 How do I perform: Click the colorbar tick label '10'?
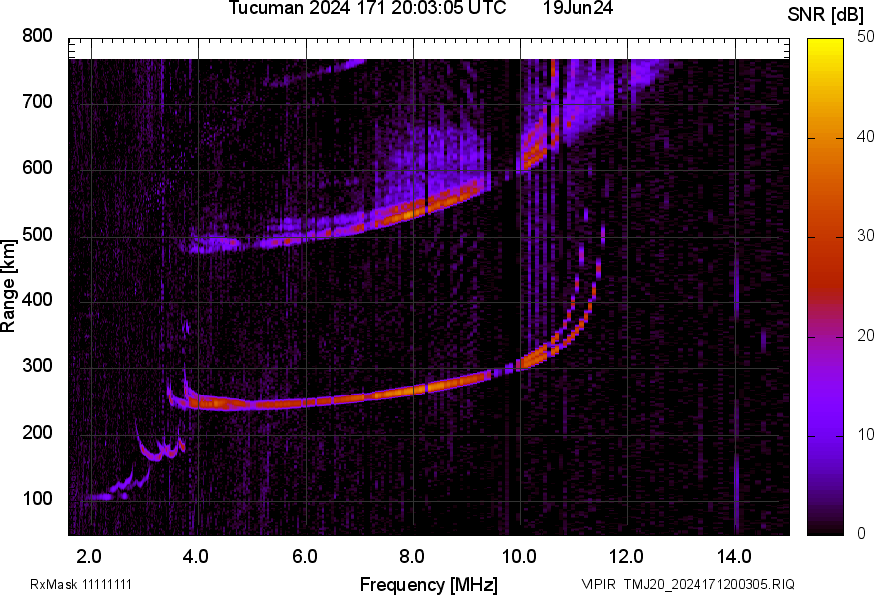pos(865,435)
